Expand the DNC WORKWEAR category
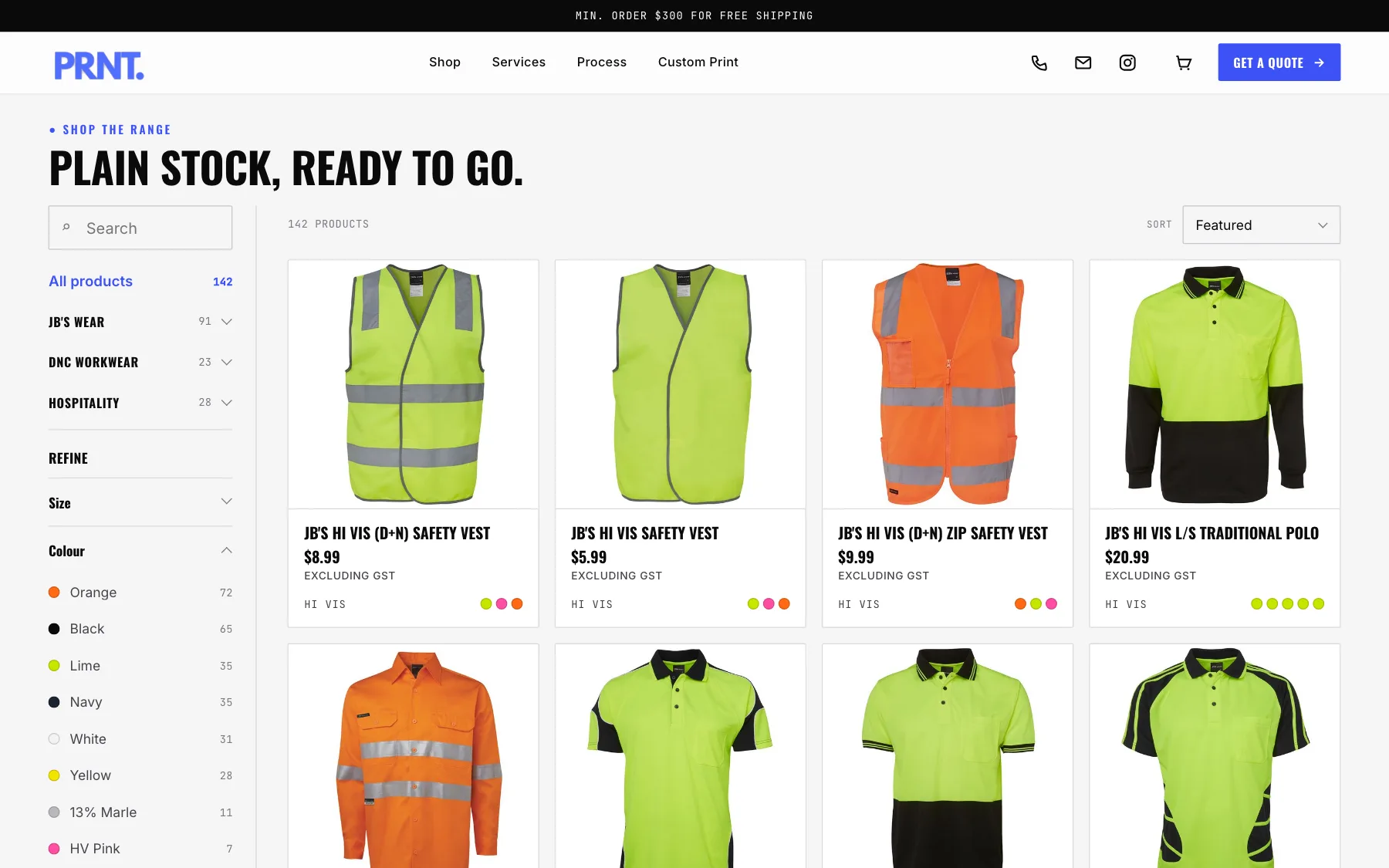Screen dimensions: 1389x868 [x=140, y=362]
